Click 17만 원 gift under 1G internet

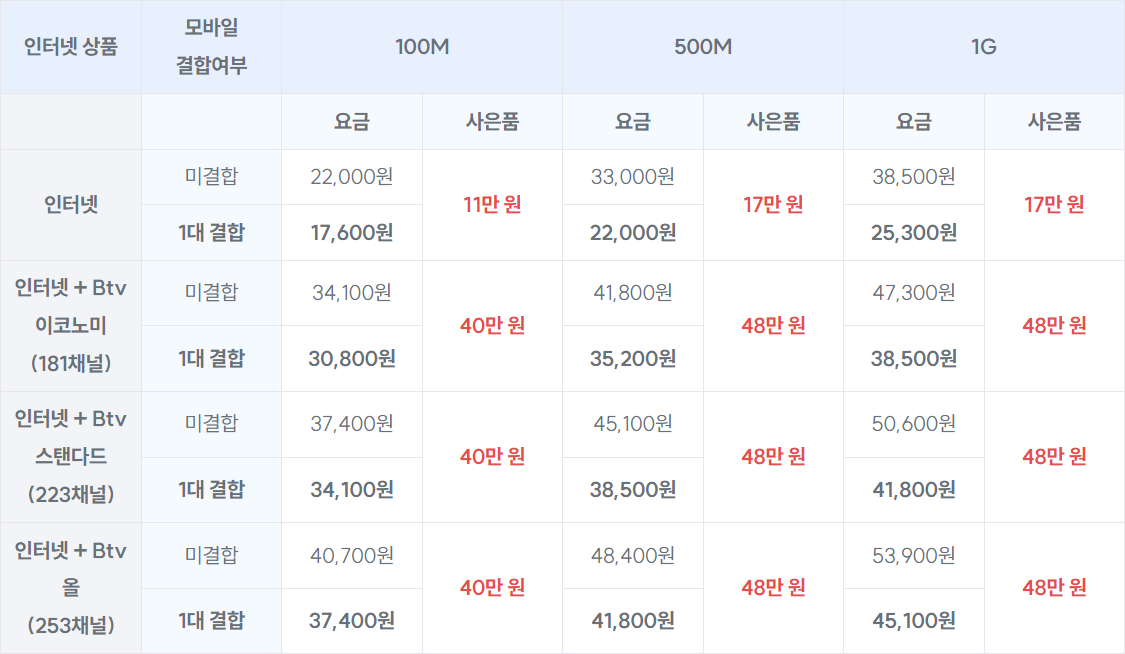pyautogui.click(x=1054, y=205)
